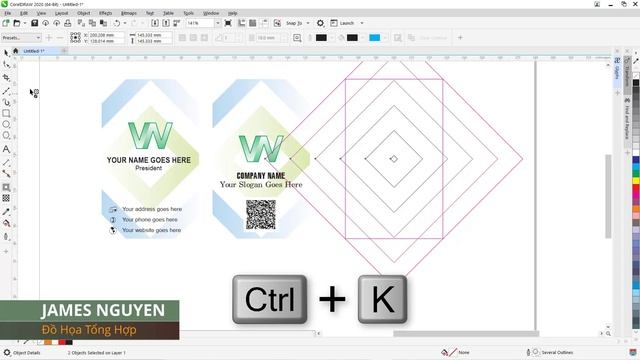
Task: Expand the Snap To dropdown
Action: (x=308, y=23)
